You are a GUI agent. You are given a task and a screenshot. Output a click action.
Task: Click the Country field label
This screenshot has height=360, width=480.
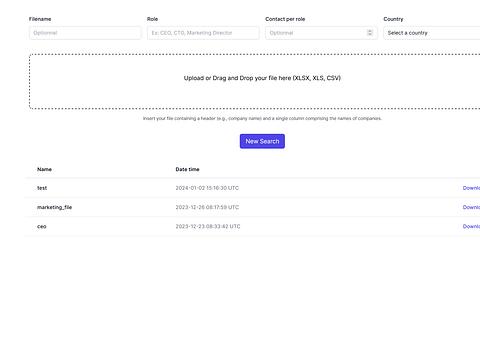click(x=393, y=19)
